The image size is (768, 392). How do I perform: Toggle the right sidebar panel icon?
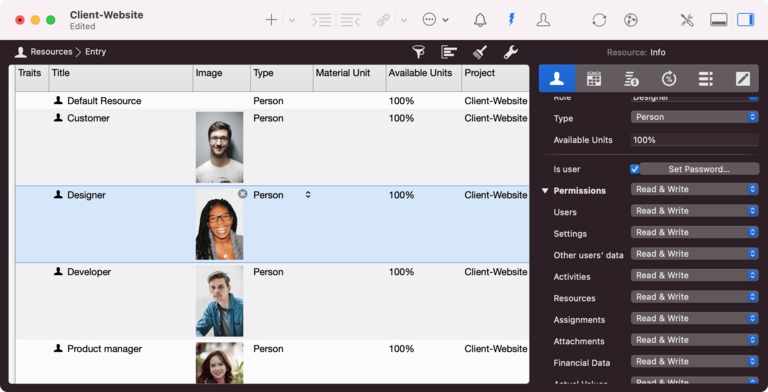coord(745,20)
